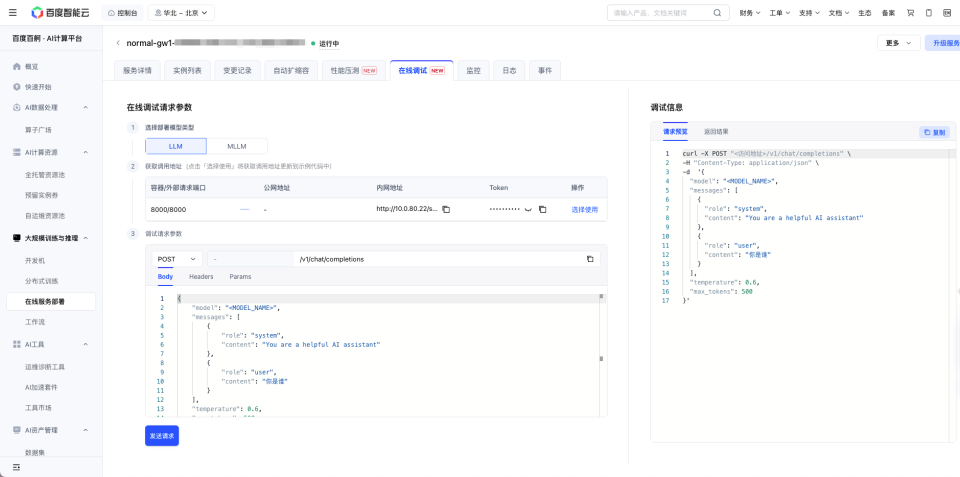960x477 pixels.
Task: Click the 选择使用 link
Action: (585, 209)
